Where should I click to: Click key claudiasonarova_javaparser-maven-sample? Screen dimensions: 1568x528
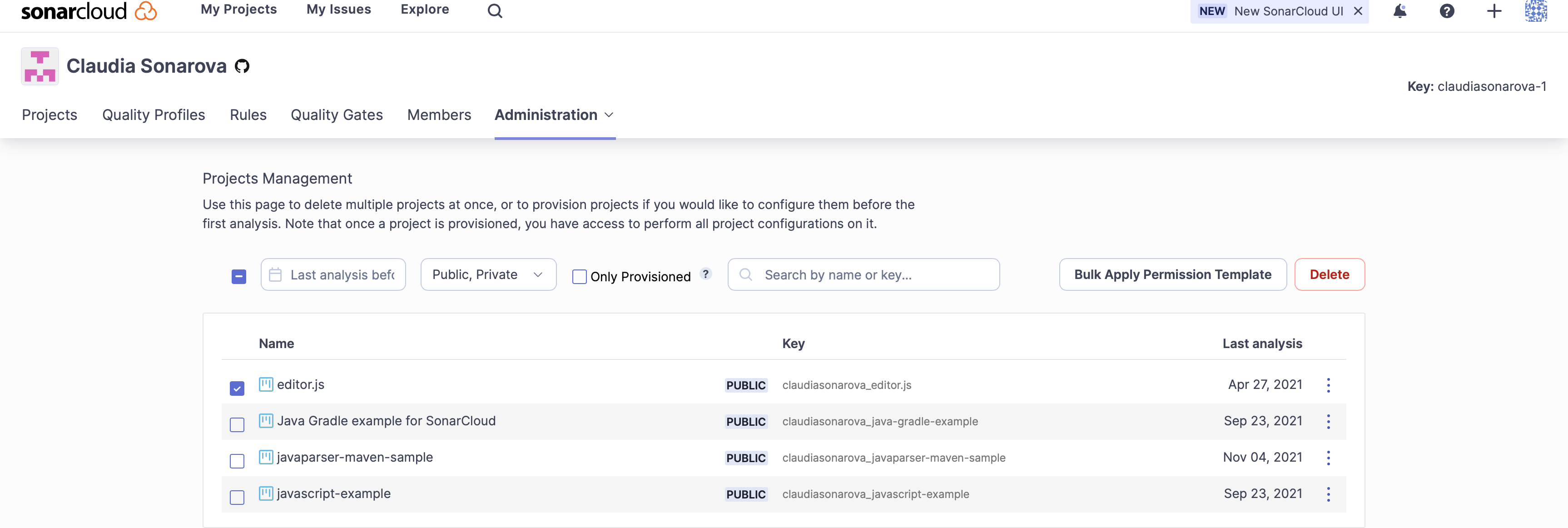893,458
